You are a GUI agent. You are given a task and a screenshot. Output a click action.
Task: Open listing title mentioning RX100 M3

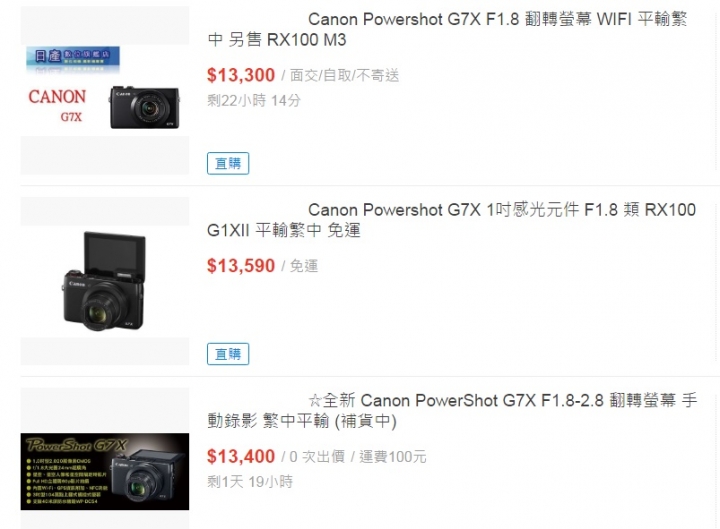pos(447,29)
